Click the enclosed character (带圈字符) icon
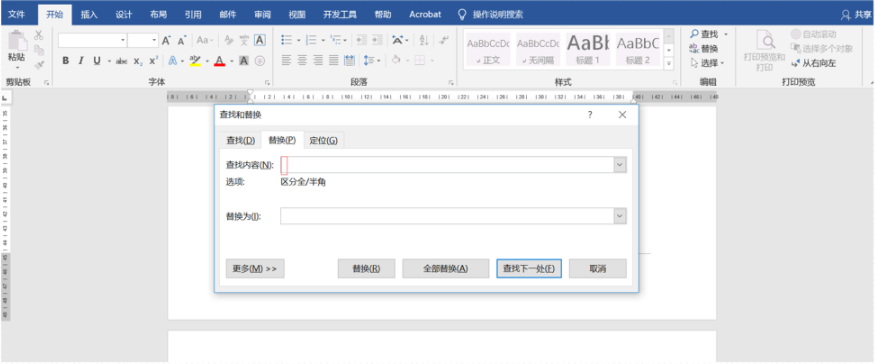 [x=259, y=60]
